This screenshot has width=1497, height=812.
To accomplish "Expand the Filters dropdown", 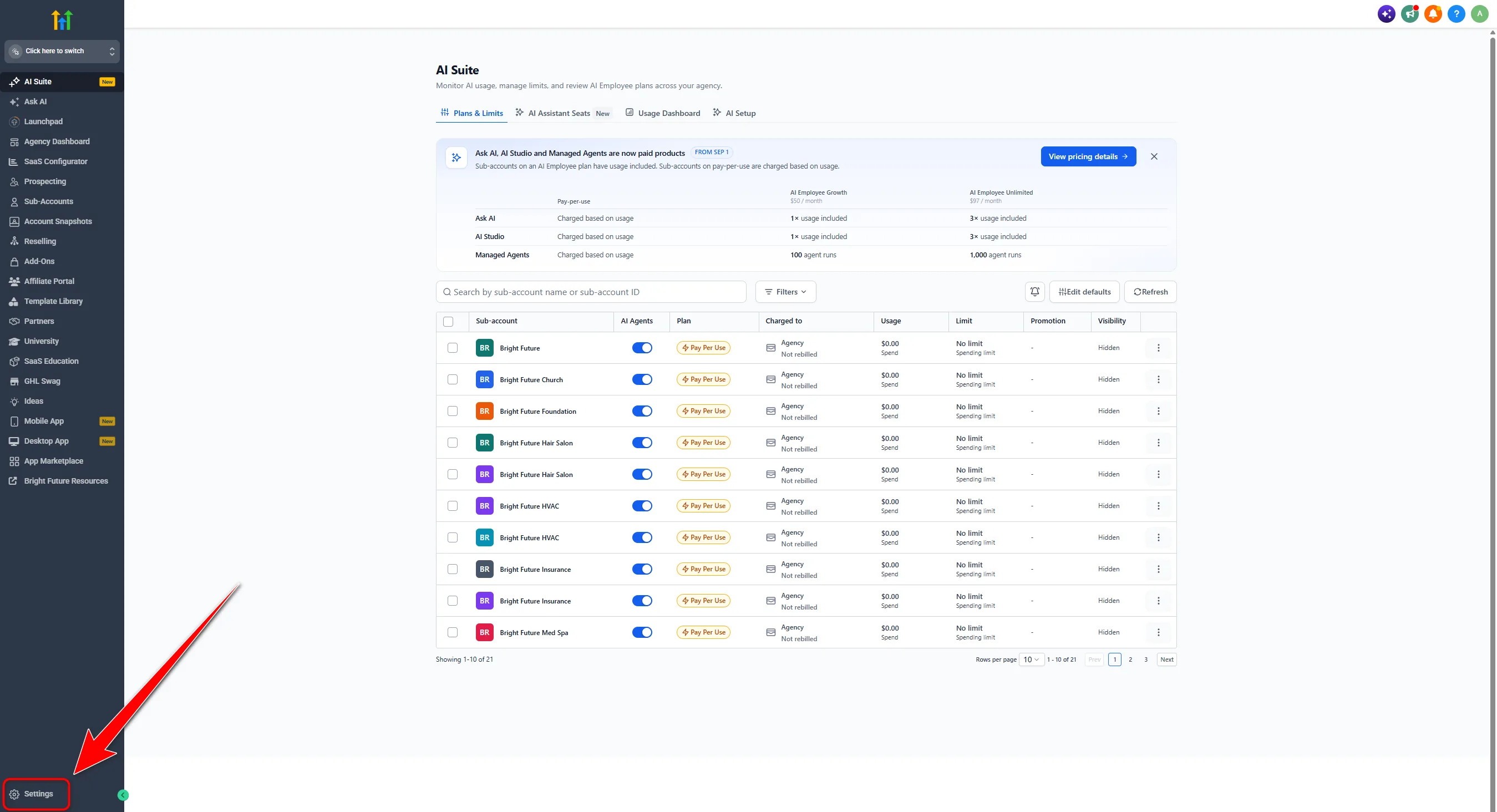I will tap(785, 292).
